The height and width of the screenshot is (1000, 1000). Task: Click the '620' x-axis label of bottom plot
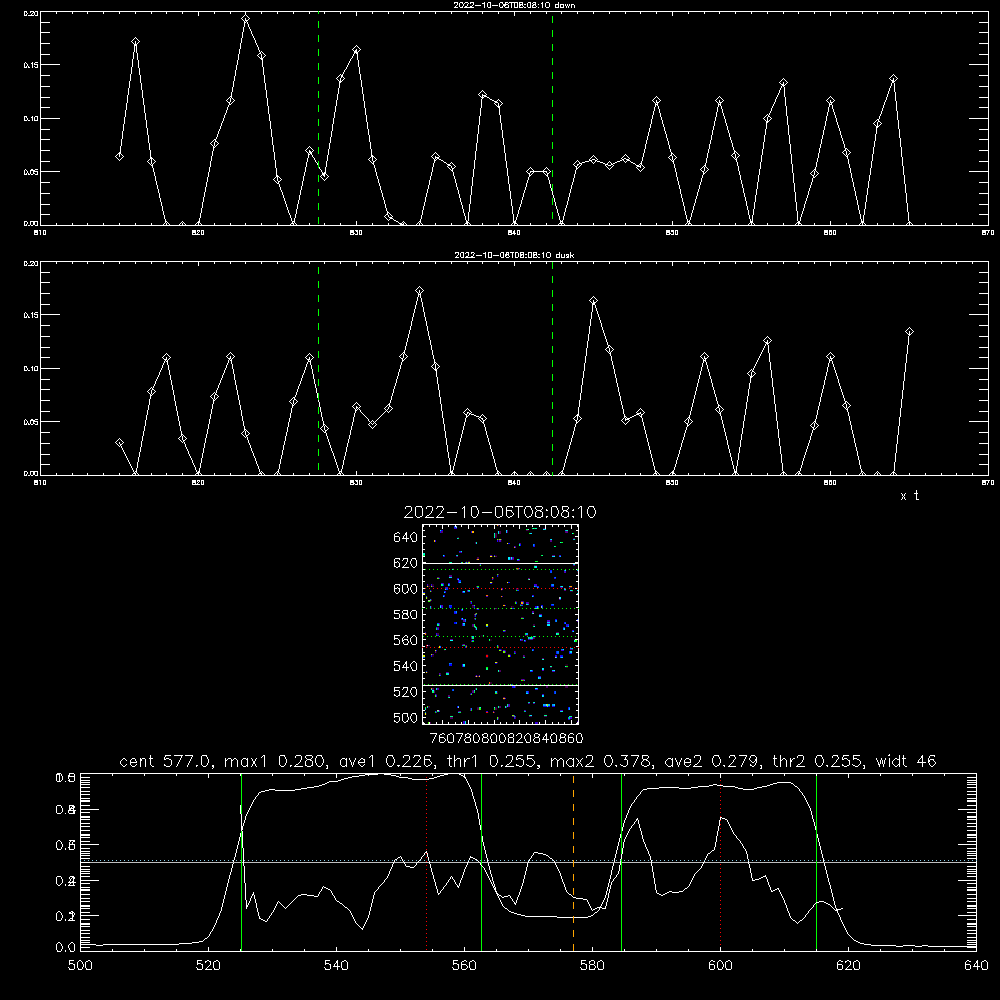coord(848,966)
